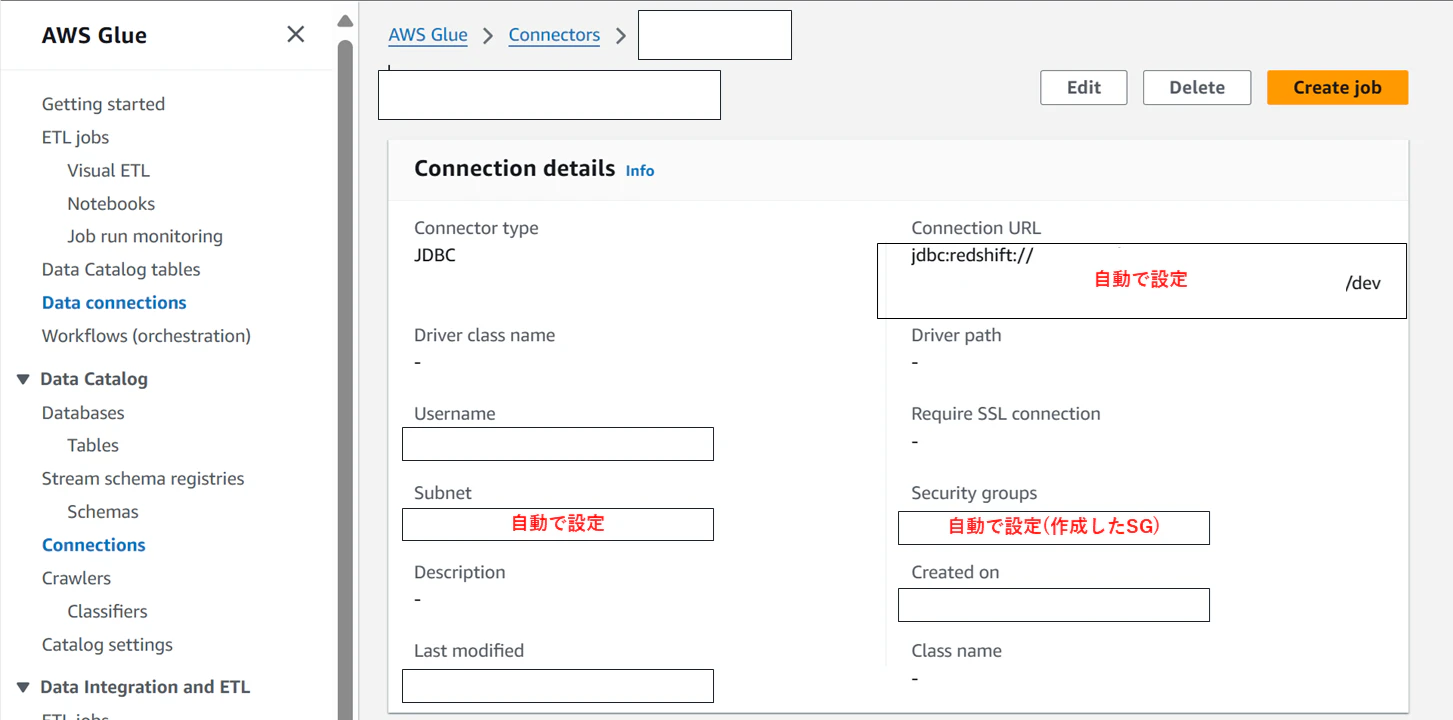
Task: Open Getting started page
Action: point(103,104)
